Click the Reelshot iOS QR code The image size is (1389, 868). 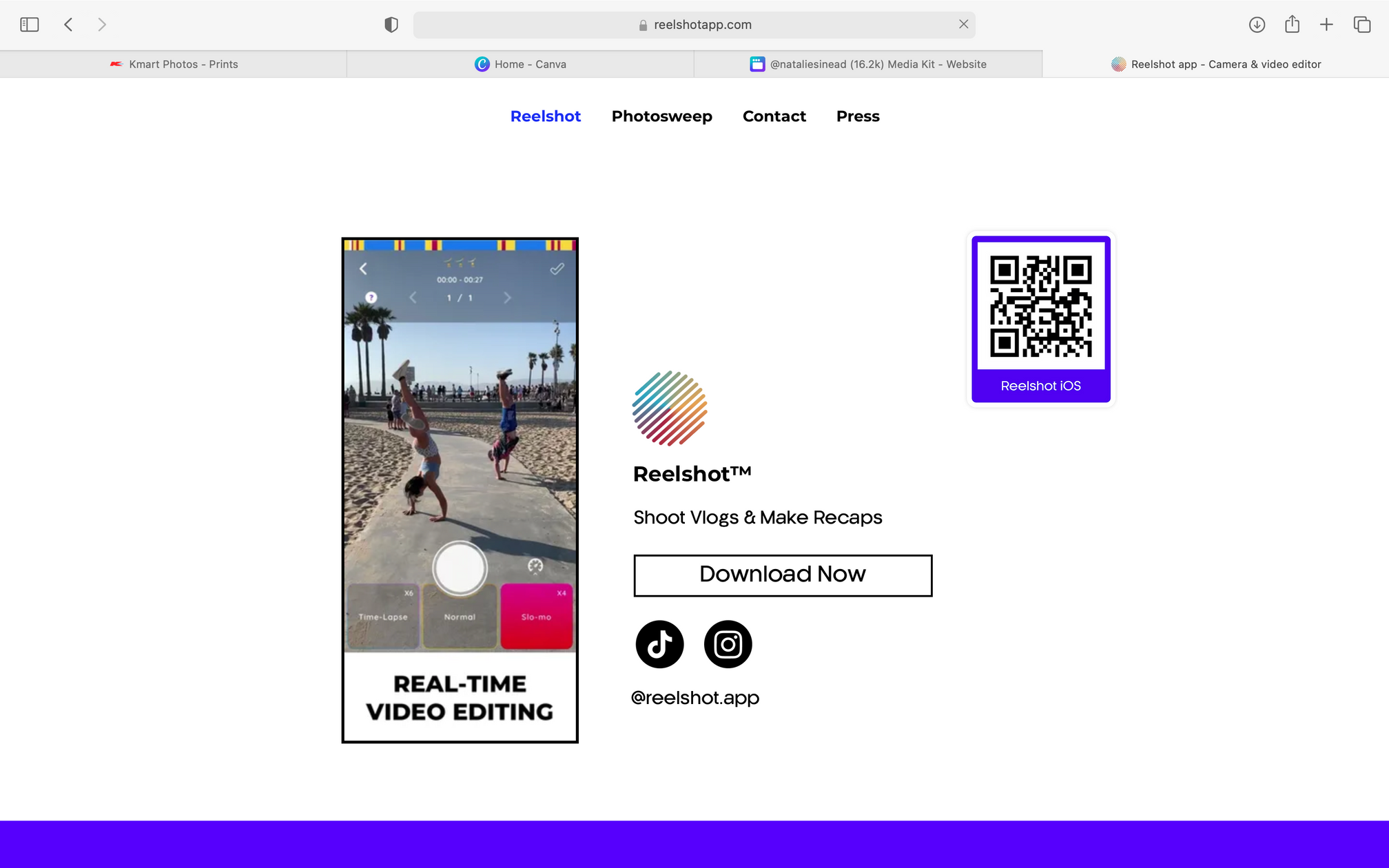[x=1040, y=307]
